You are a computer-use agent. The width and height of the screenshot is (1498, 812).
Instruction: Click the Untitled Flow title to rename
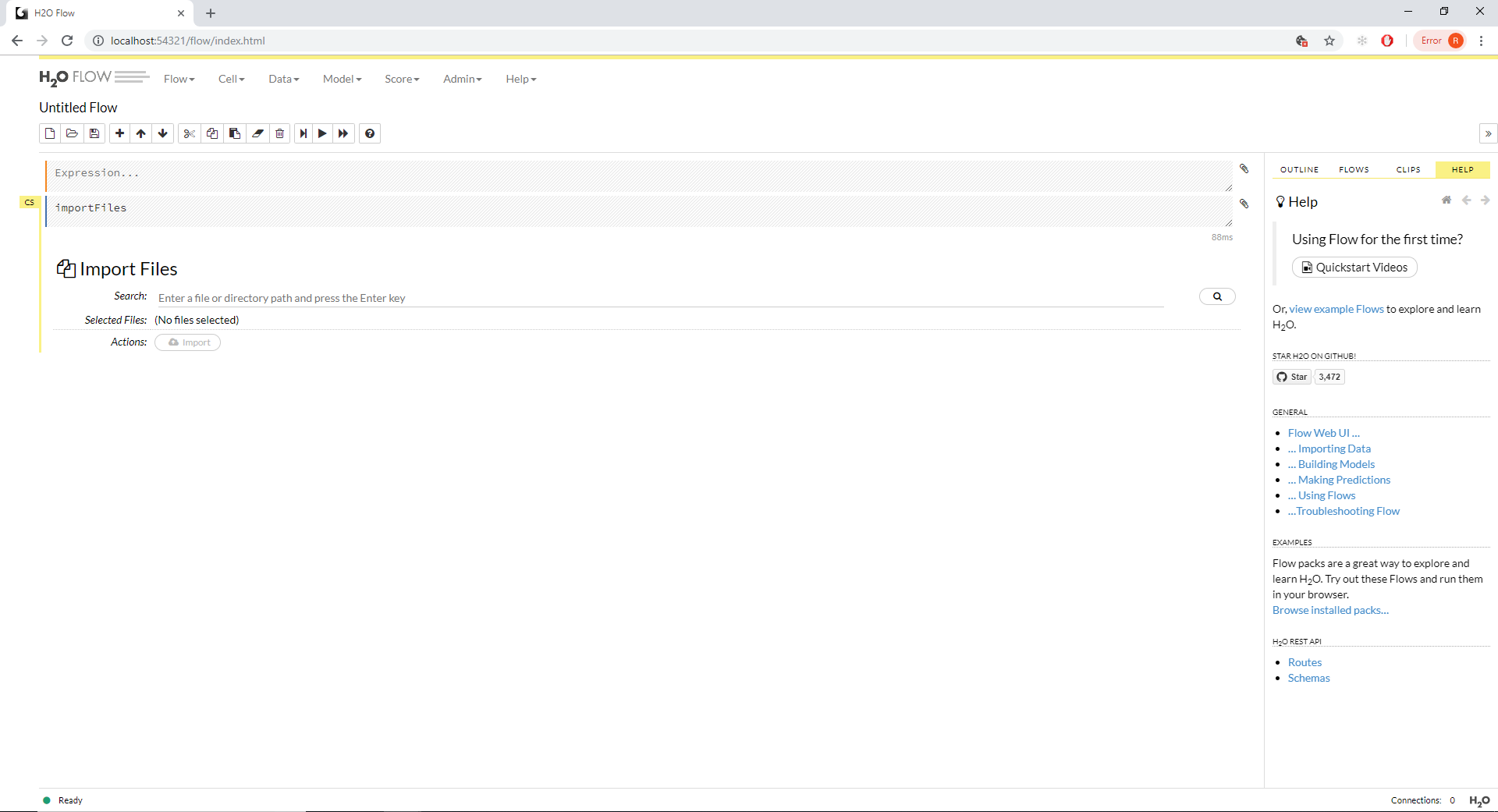(78, 108)
